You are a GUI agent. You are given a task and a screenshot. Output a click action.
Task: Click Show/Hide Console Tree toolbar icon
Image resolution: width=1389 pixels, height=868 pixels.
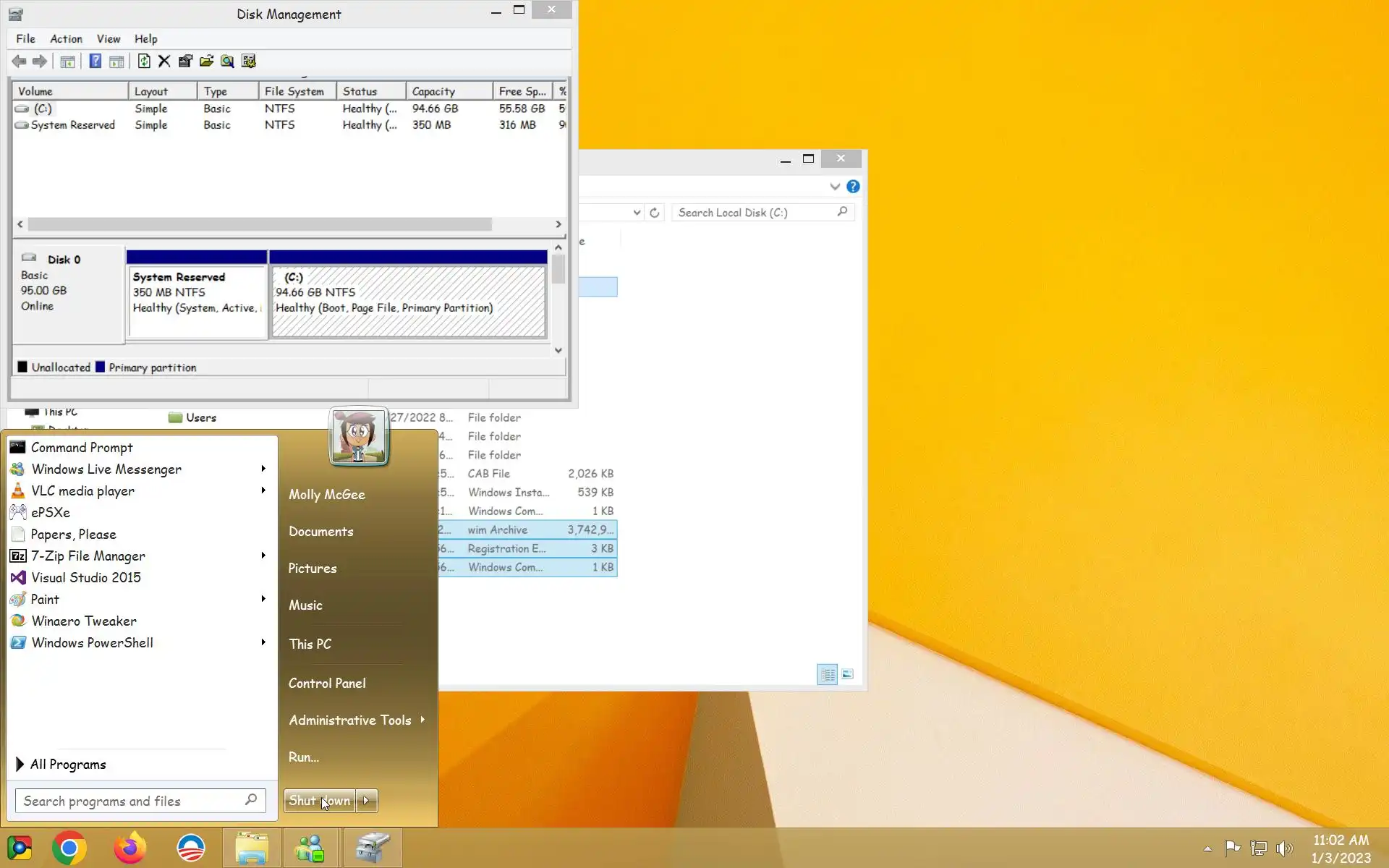67,61
